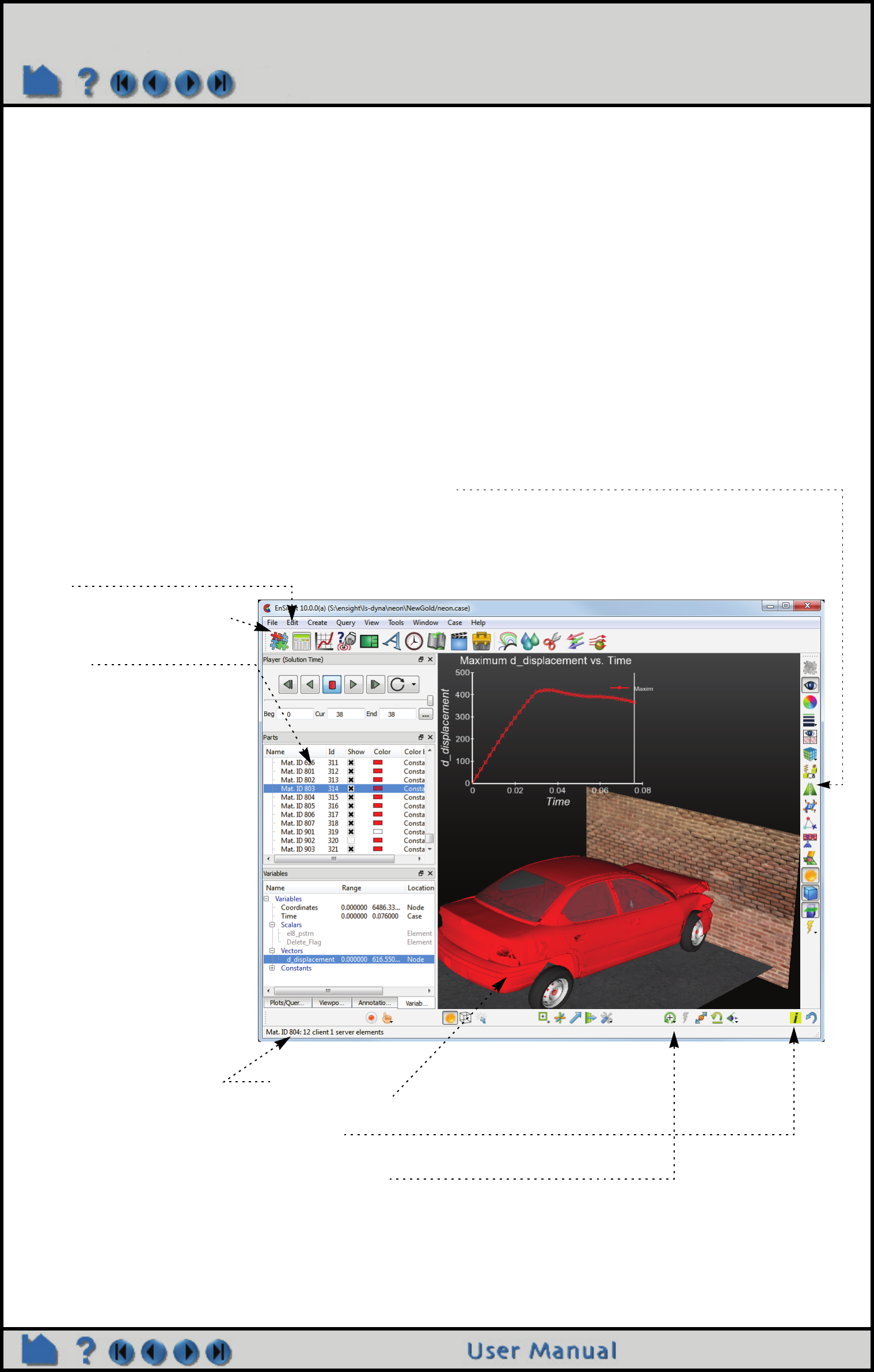Click the play forward button in Player
The width and height of the screenshot is (874, 1372).
tap(354, 684)
